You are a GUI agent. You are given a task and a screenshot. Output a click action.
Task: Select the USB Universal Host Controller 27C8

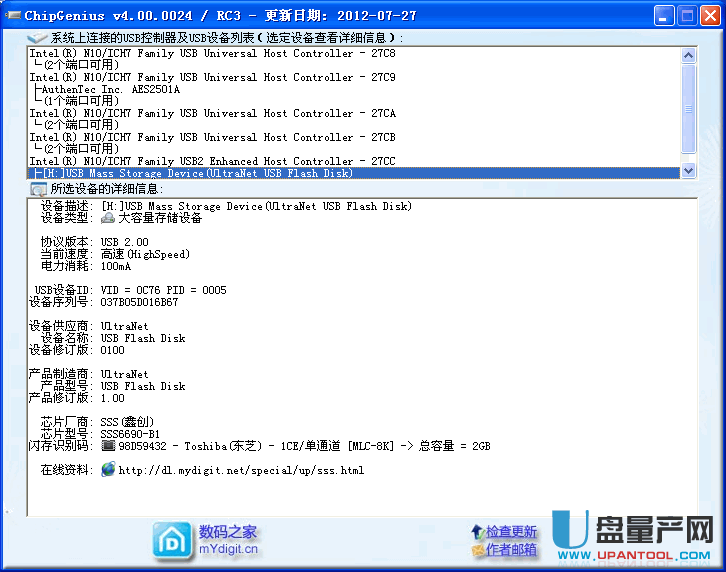click(x=212, y=53)
